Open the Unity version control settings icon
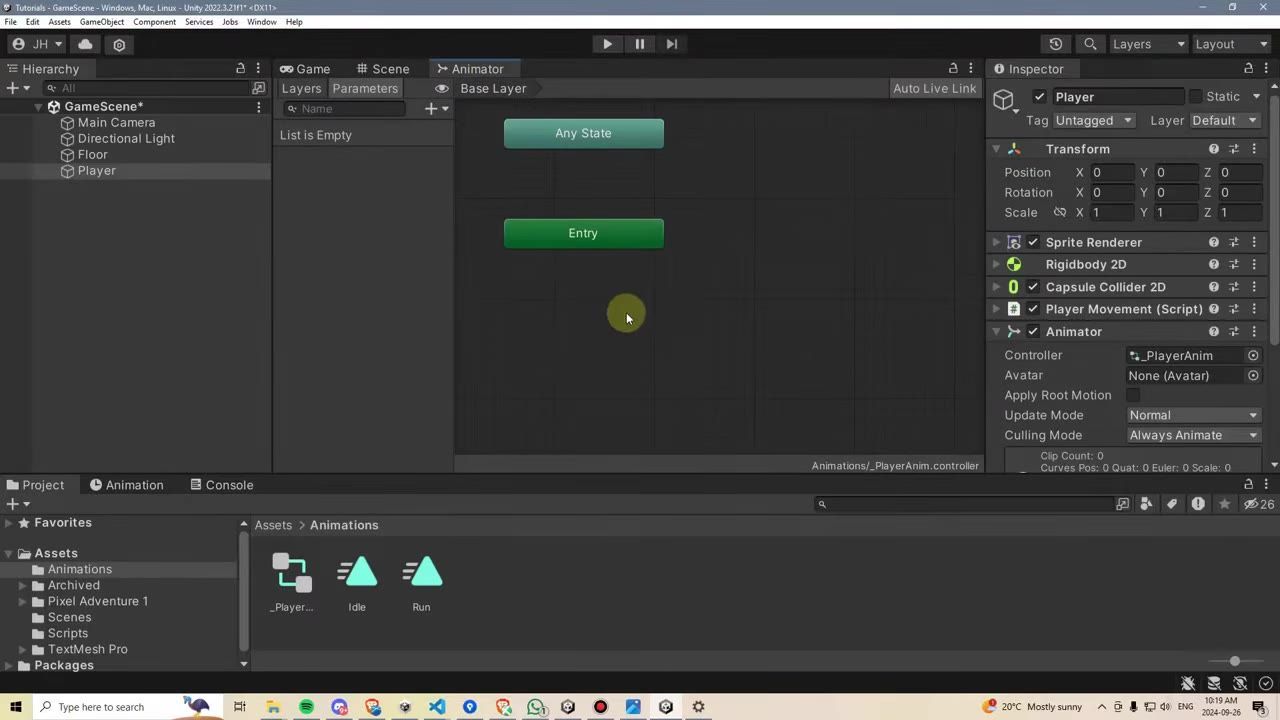Viewport: 1280px width, 720px height. [x=119, y=44]
